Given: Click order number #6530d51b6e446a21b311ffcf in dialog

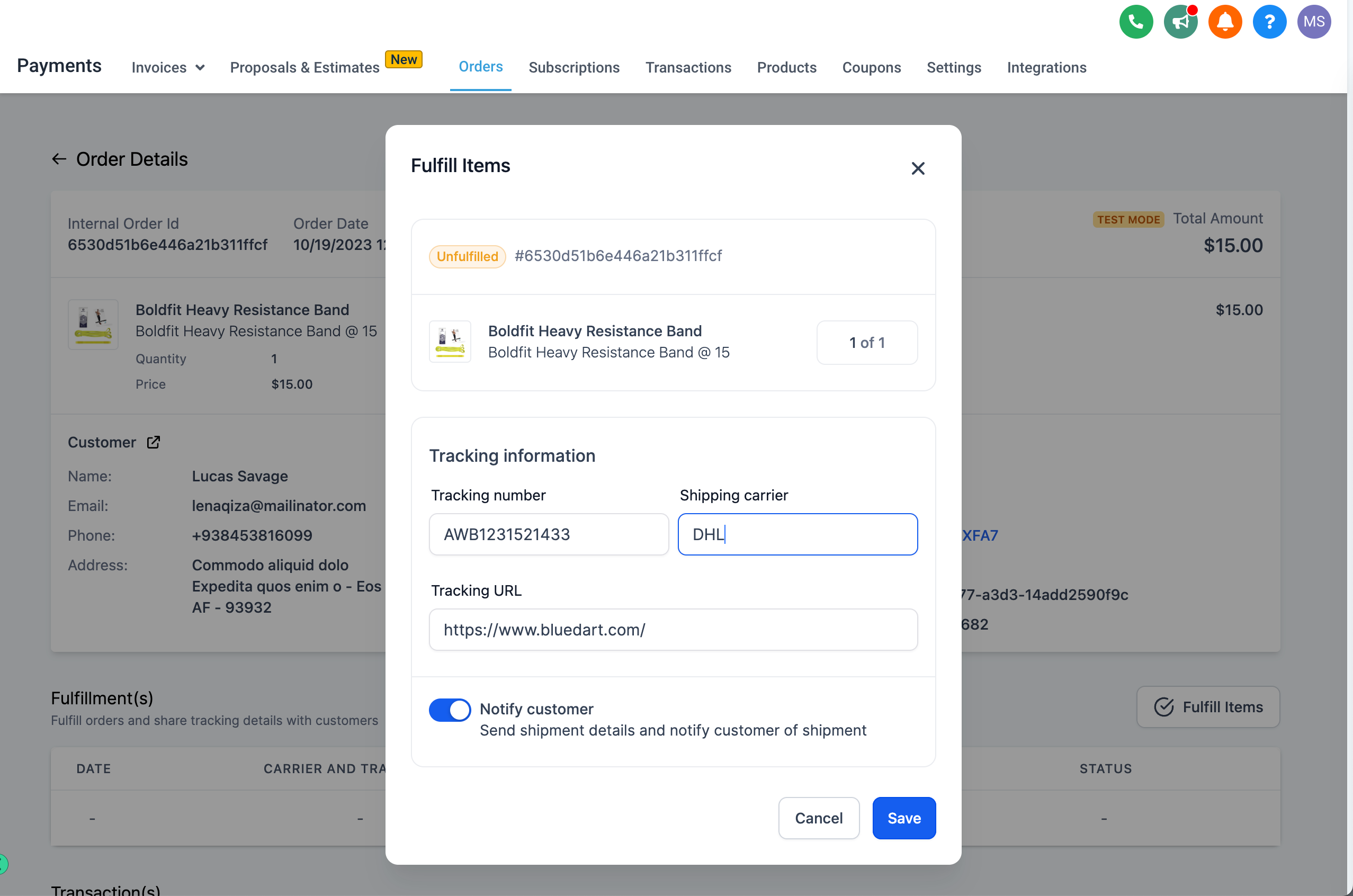Looking at the screenshot, I should 618,255.
